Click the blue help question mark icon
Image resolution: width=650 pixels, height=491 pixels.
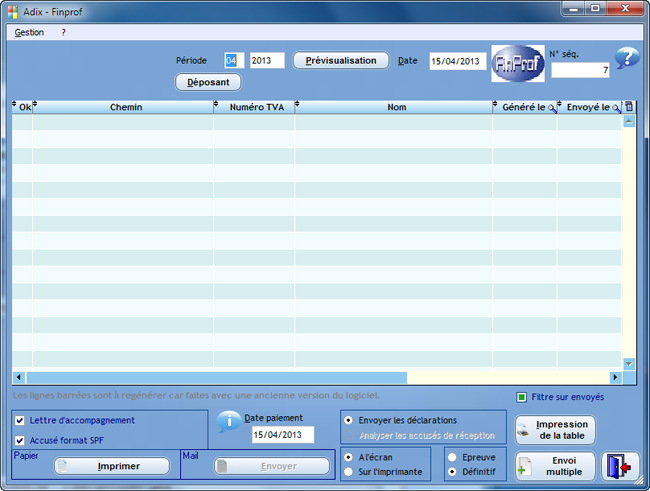627,59
